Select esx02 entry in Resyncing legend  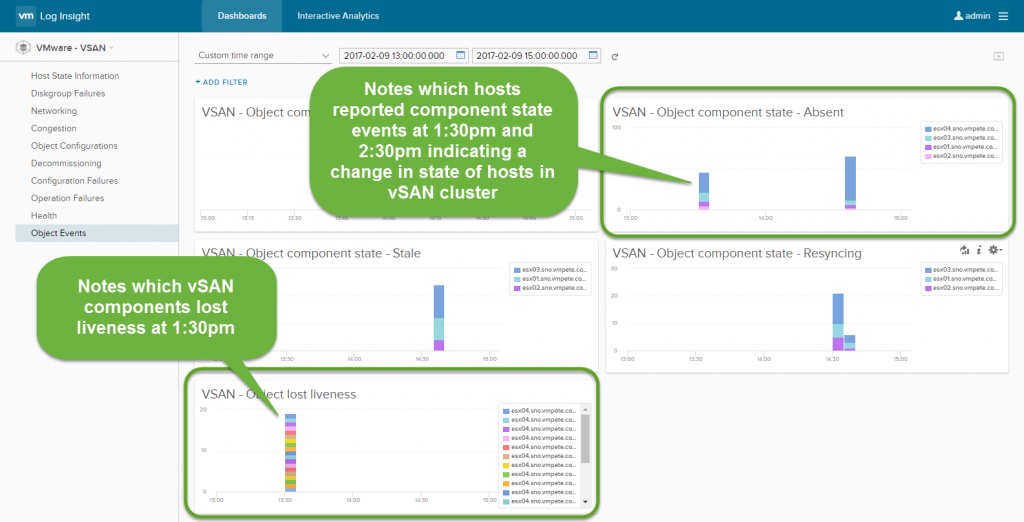click(961, 287)
